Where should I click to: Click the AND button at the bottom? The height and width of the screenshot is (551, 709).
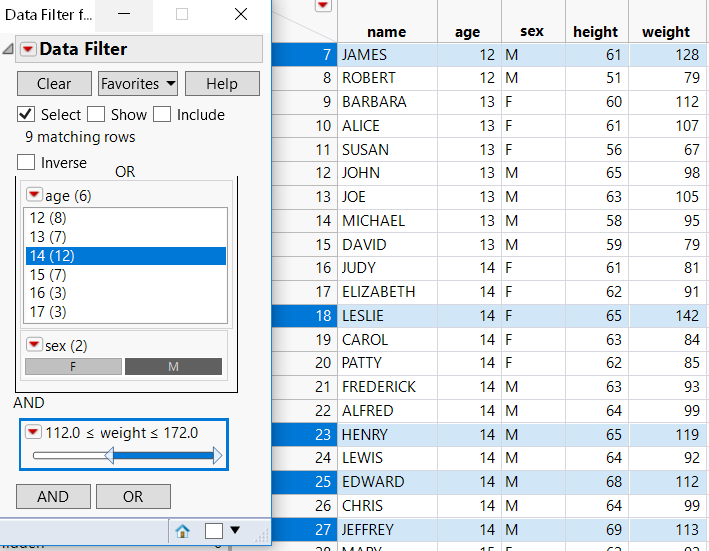pyautogui.click(x=53, y=496)
